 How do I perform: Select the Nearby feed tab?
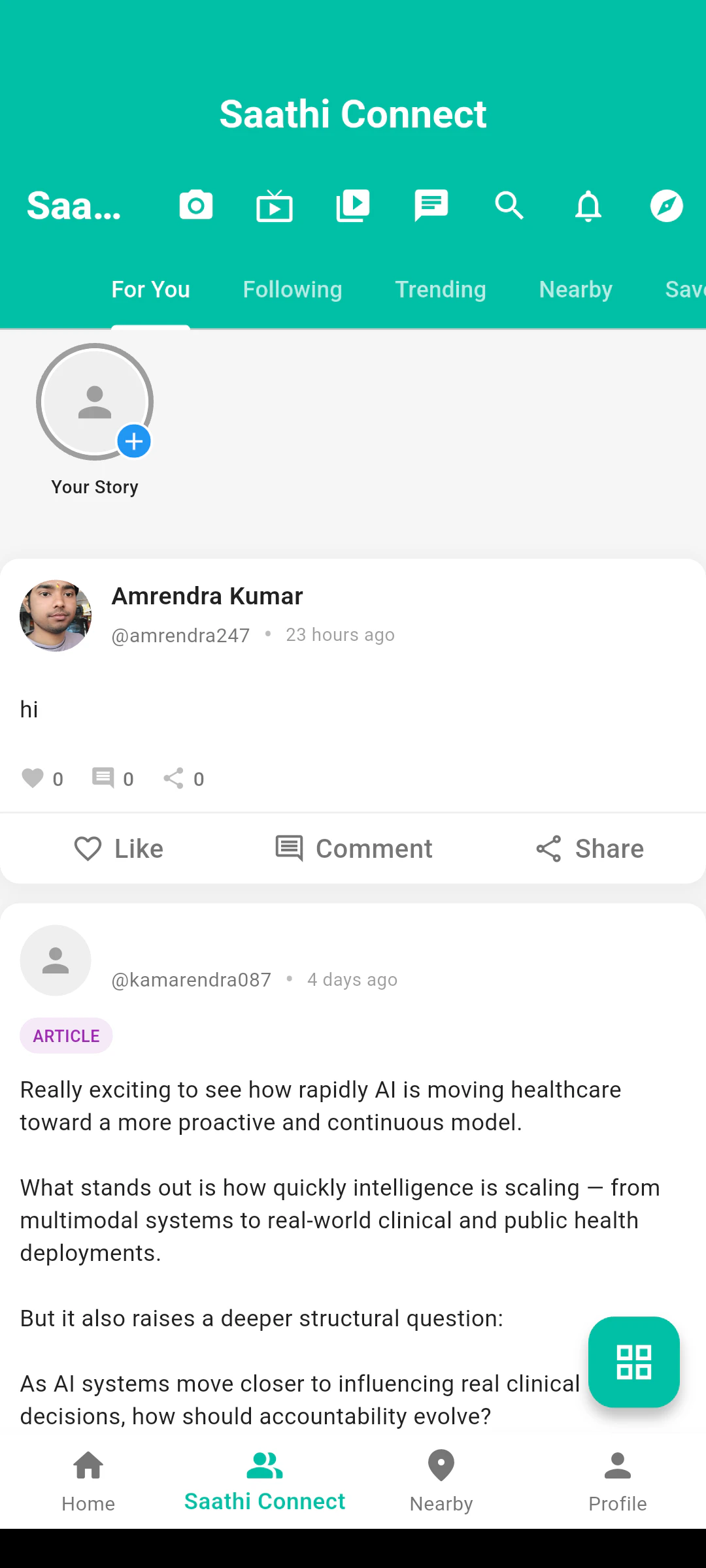click(x=575, y=289)
